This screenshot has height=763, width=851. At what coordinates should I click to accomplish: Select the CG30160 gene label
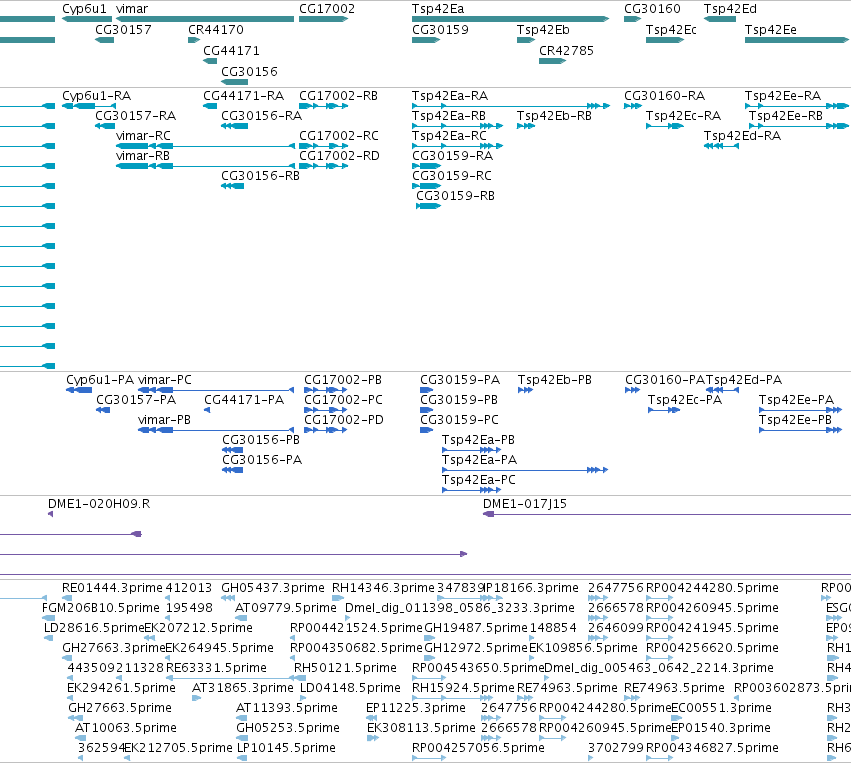click(x=652, y=9)
